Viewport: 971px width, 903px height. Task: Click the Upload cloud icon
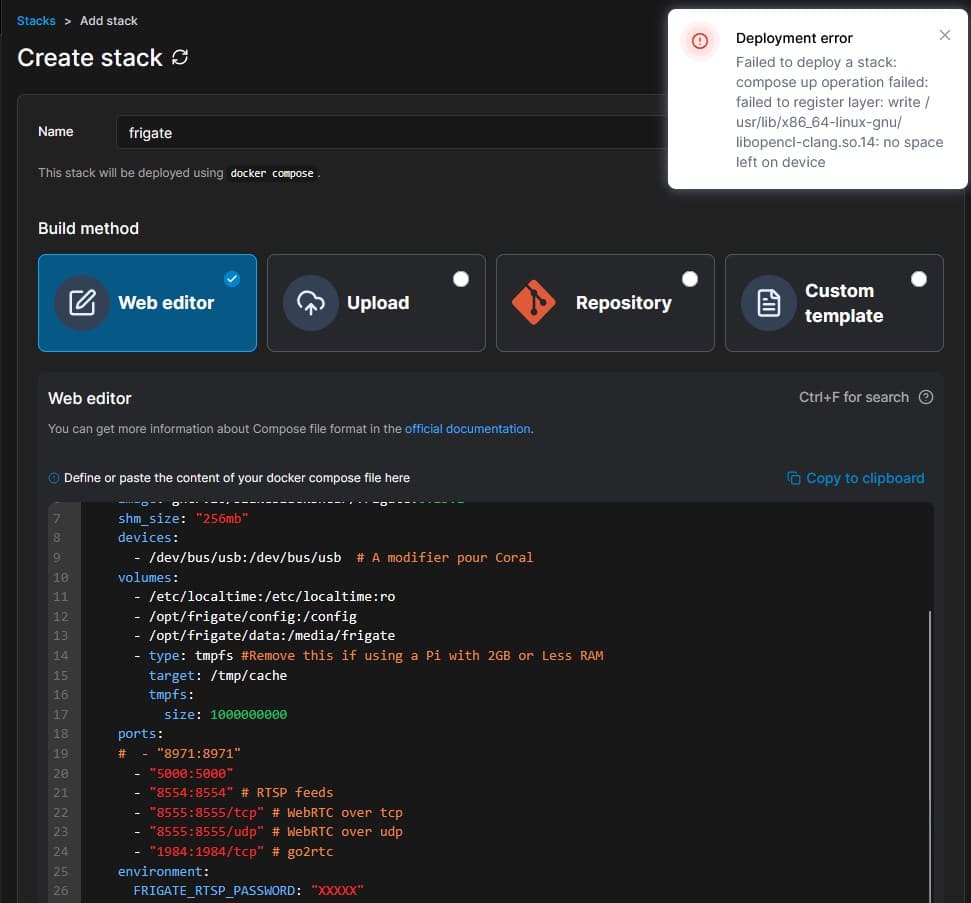[x=310, y=303]
